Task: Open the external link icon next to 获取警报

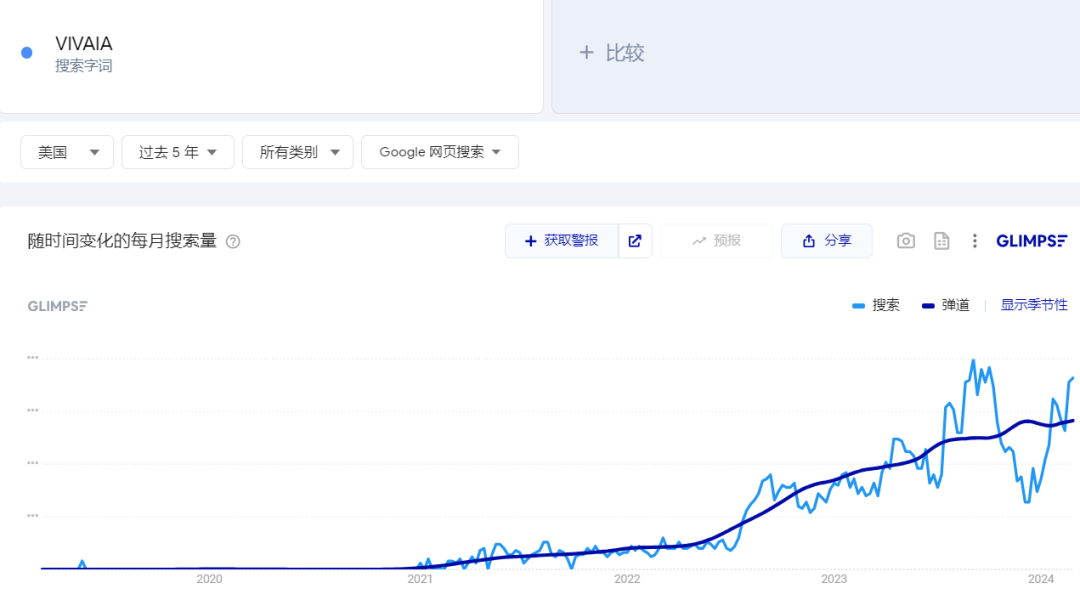Action: point(635,241)
